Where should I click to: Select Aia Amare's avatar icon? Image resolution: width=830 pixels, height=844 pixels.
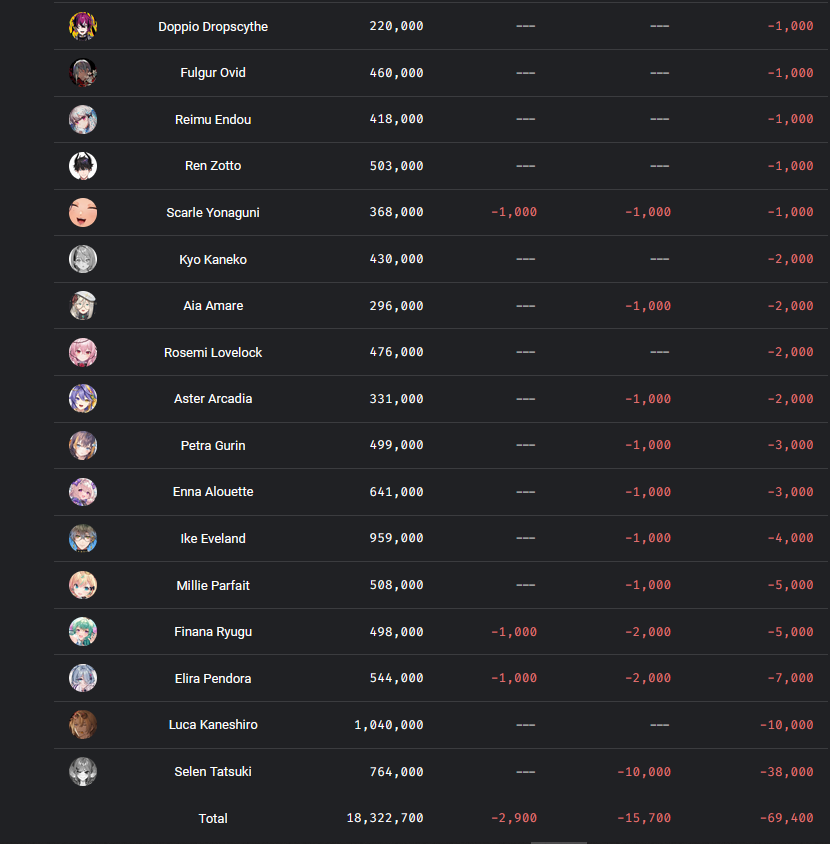[x=83, y=306]
